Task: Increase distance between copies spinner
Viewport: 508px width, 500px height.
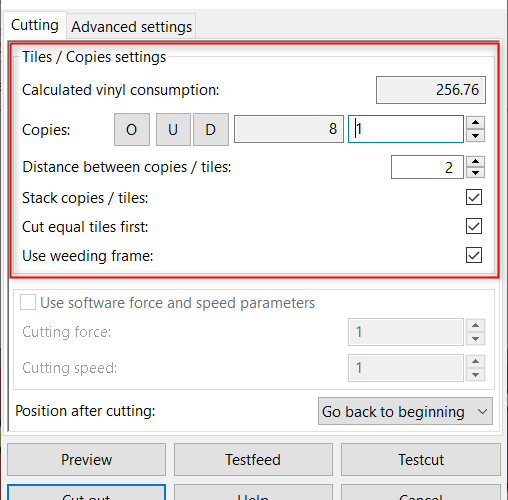Action: (x=475, y=161)
